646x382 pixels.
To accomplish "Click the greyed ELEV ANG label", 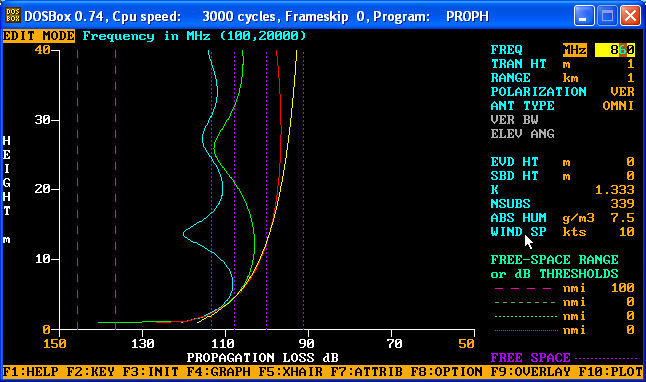I will pos(522,134).
